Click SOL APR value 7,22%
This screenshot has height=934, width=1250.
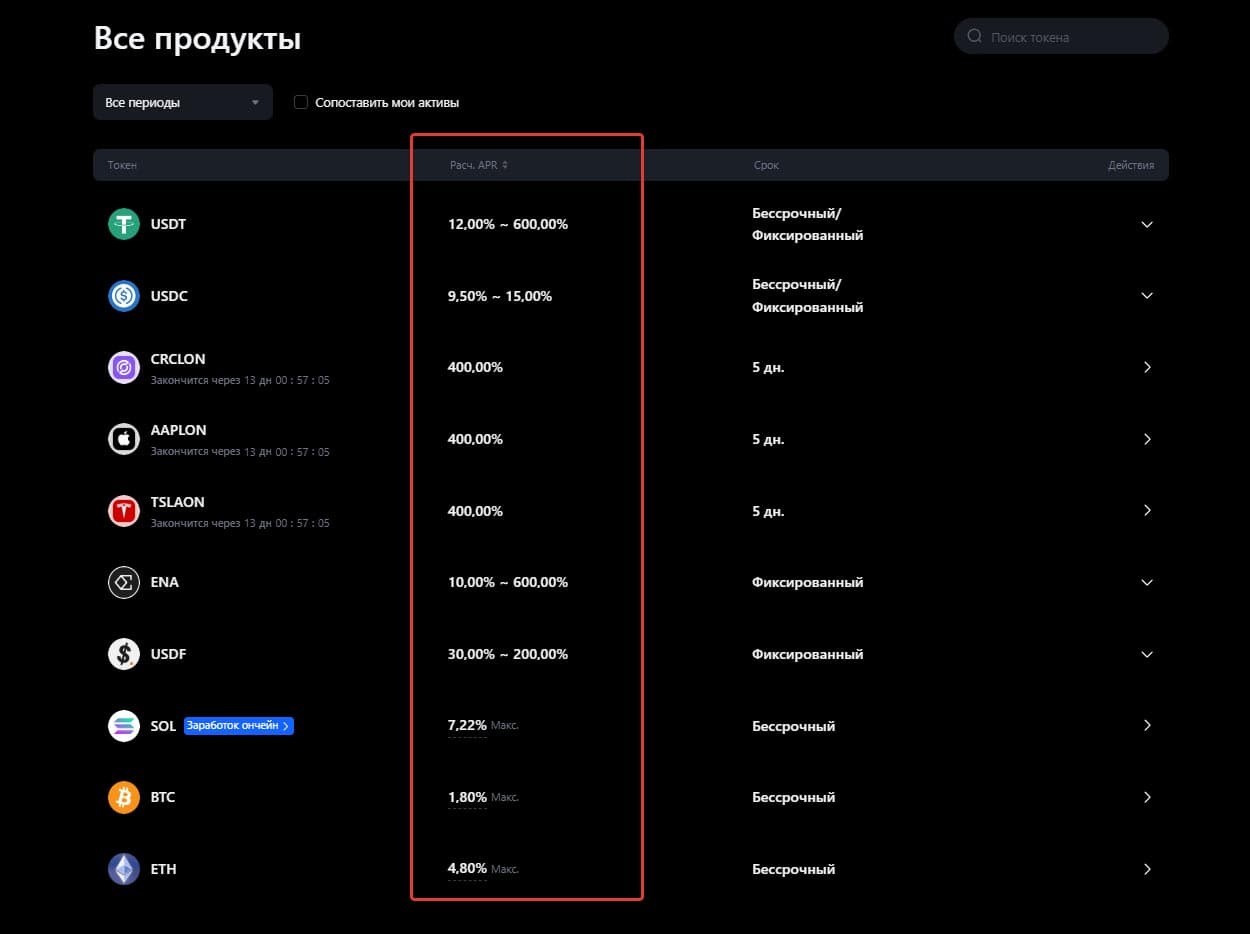(x=467, y=725)
